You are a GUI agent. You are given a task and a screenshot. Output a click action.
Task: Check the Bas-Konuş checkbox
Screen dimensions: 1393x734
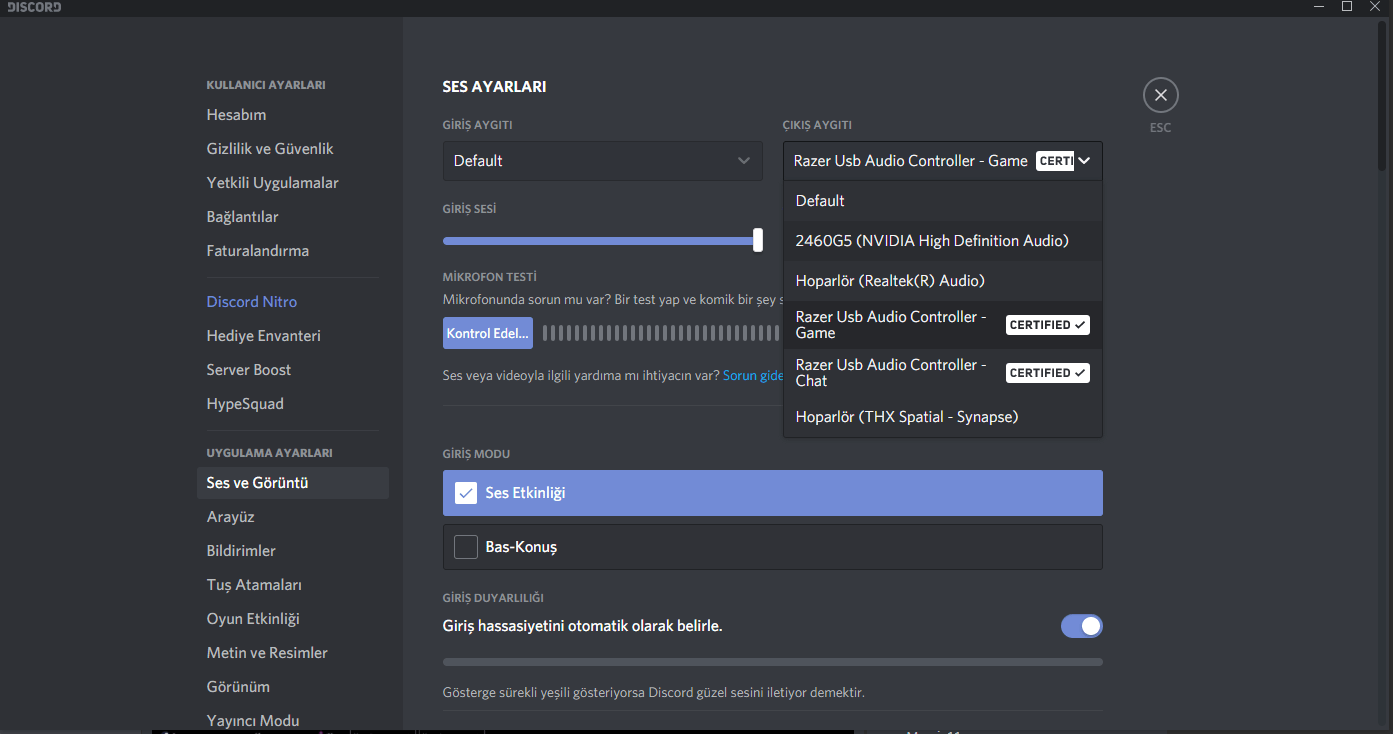coord(466,547)
